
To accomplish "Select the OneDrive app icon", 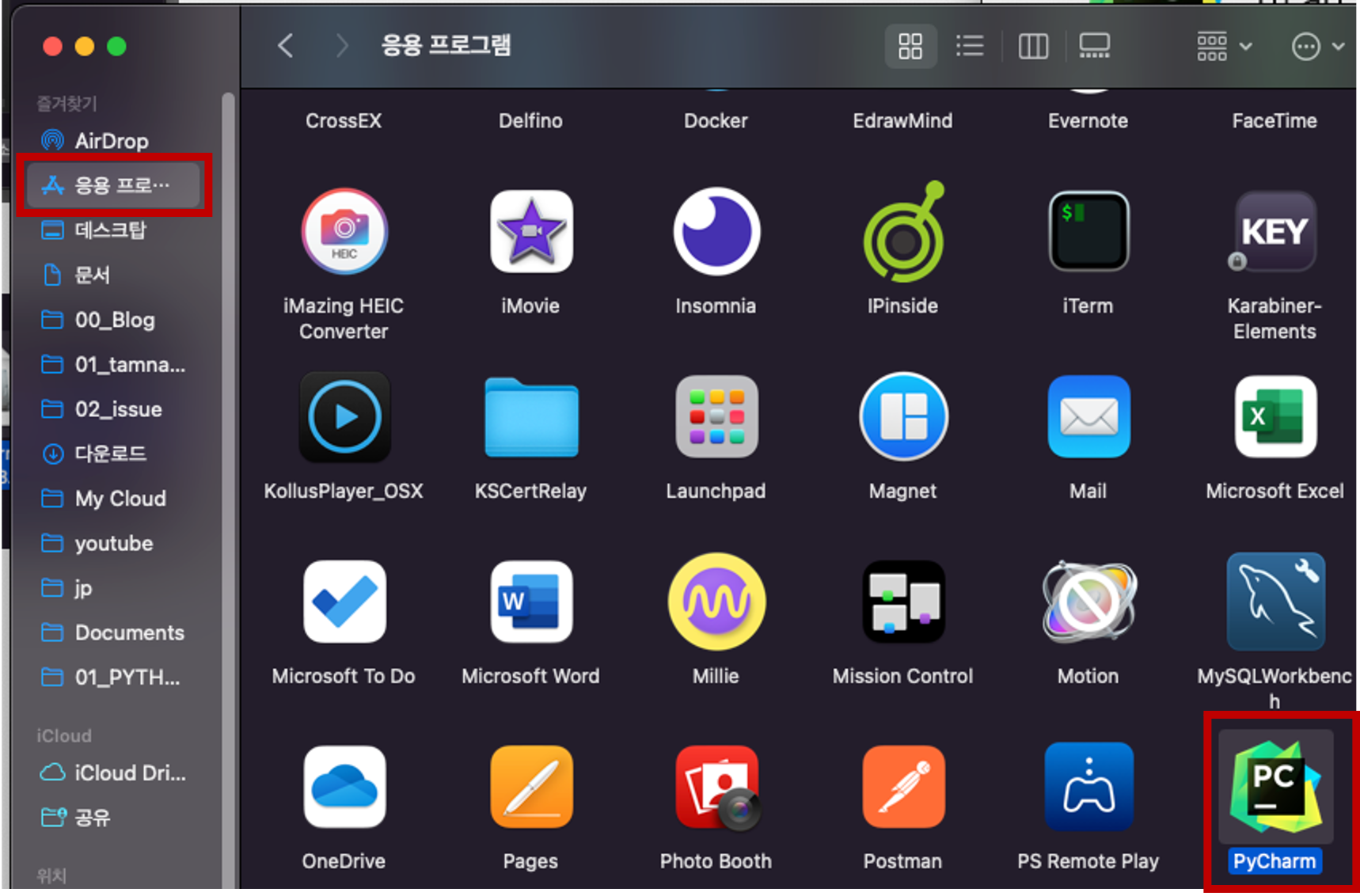I will tap(344, 788).
